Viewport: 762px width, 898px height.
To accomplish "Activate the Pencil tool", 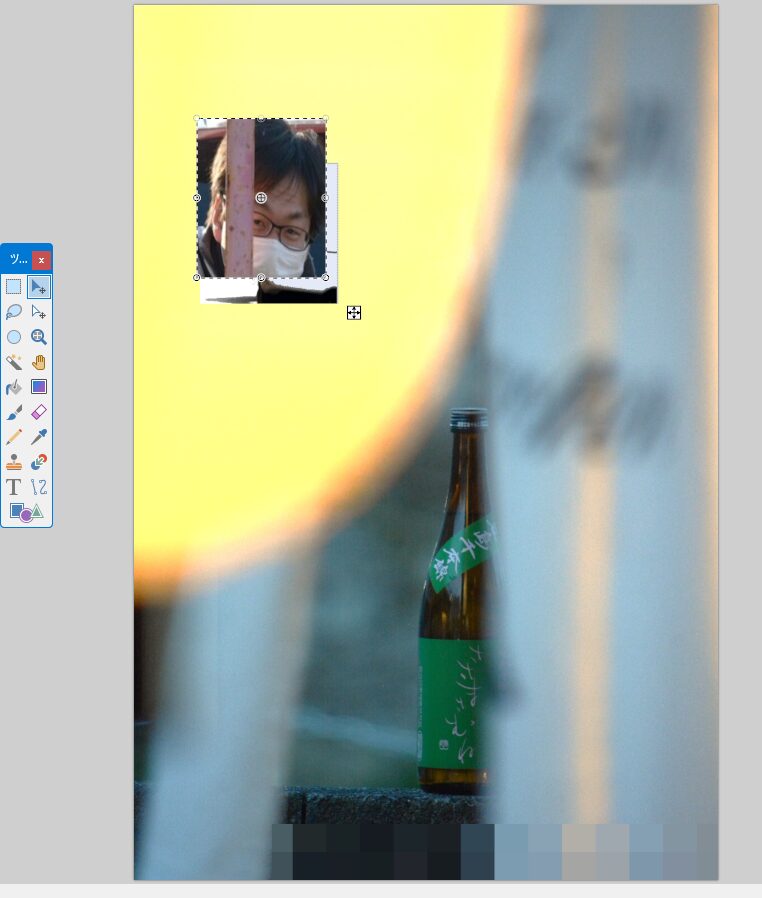I will click(x=14, y=437).
